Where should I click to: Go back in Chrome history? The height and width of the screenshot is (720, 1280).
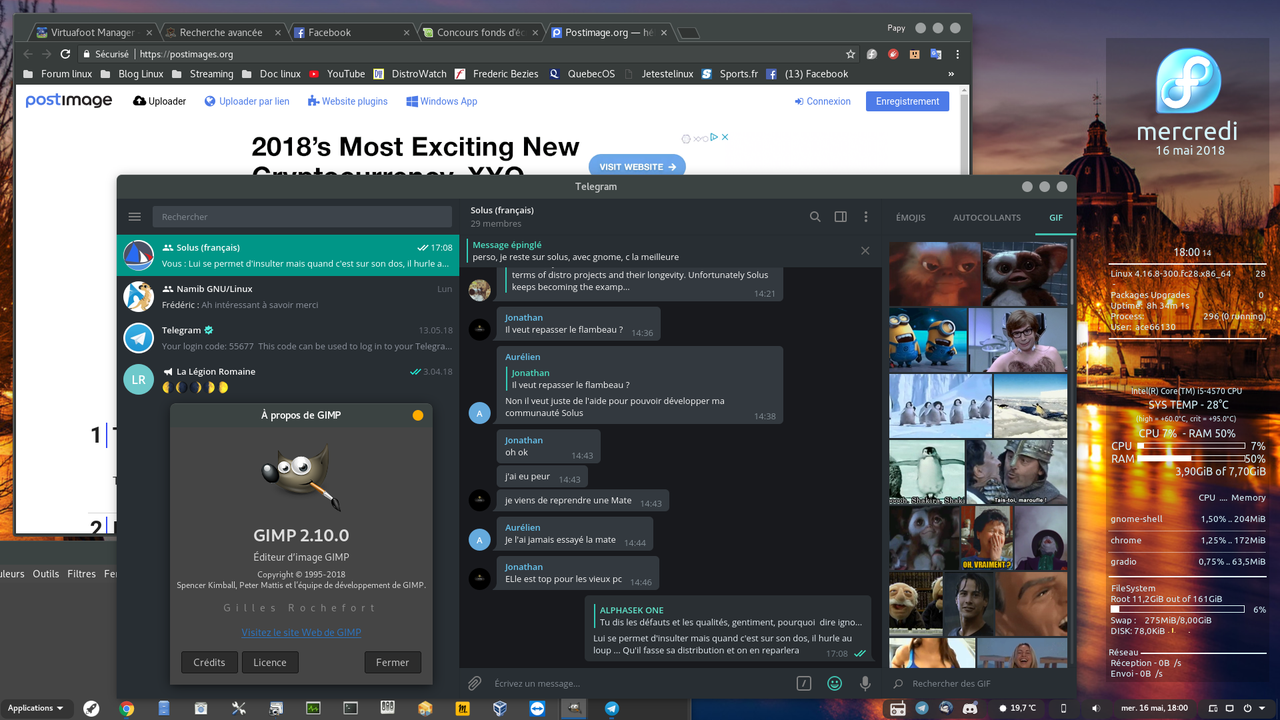tap(27, 54)
